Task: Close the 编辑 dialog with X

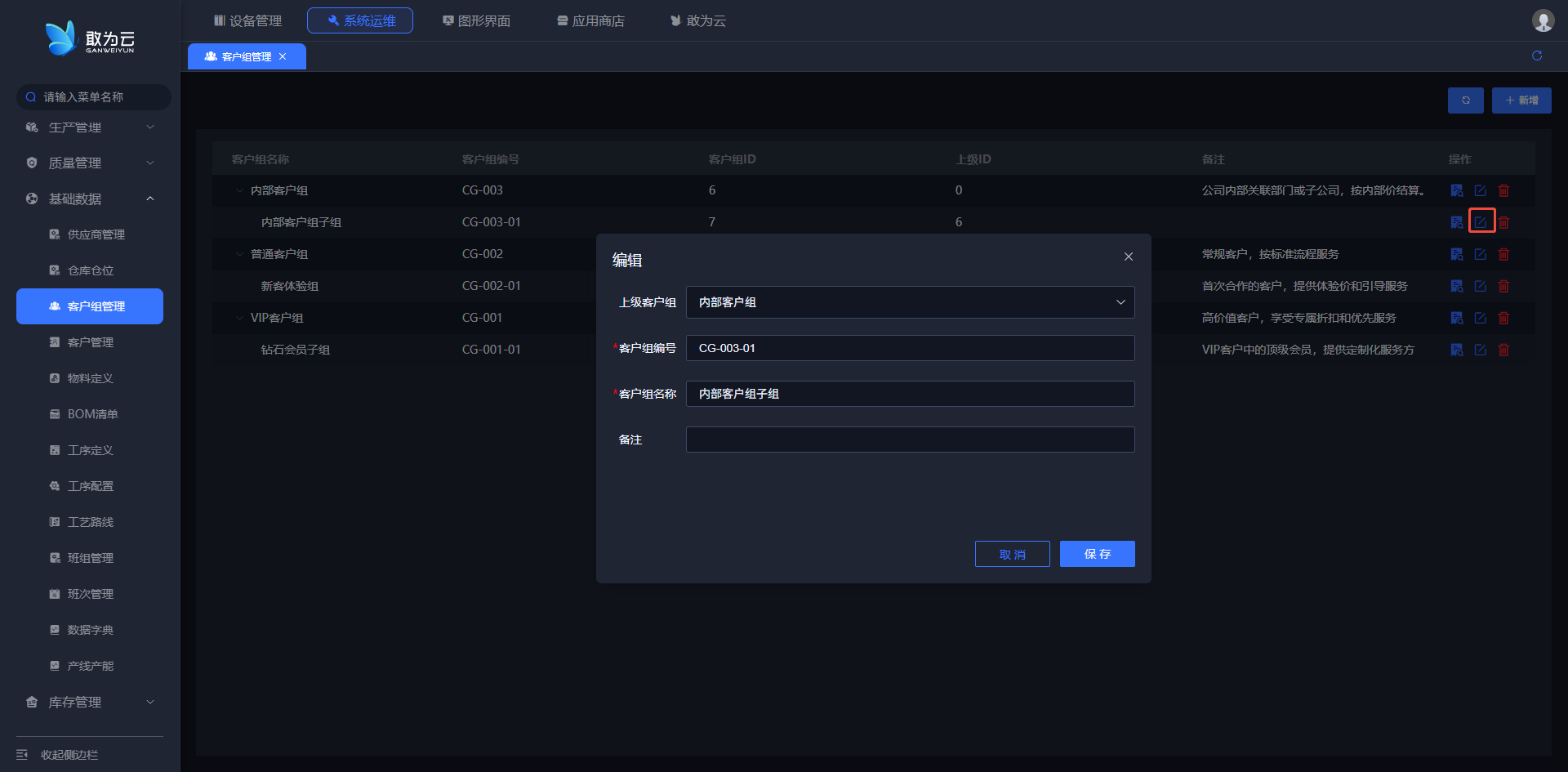Action: click(x=1128, y=257)
